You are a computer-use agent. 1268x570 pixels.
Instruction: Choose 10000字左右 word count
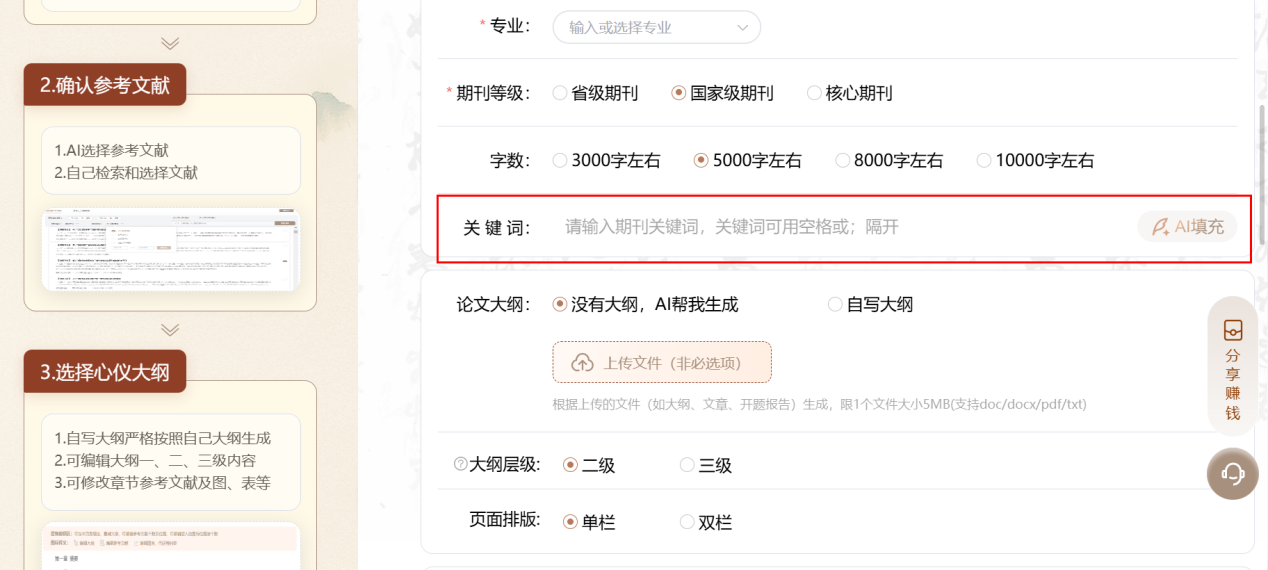click(x=1035, y=160)
